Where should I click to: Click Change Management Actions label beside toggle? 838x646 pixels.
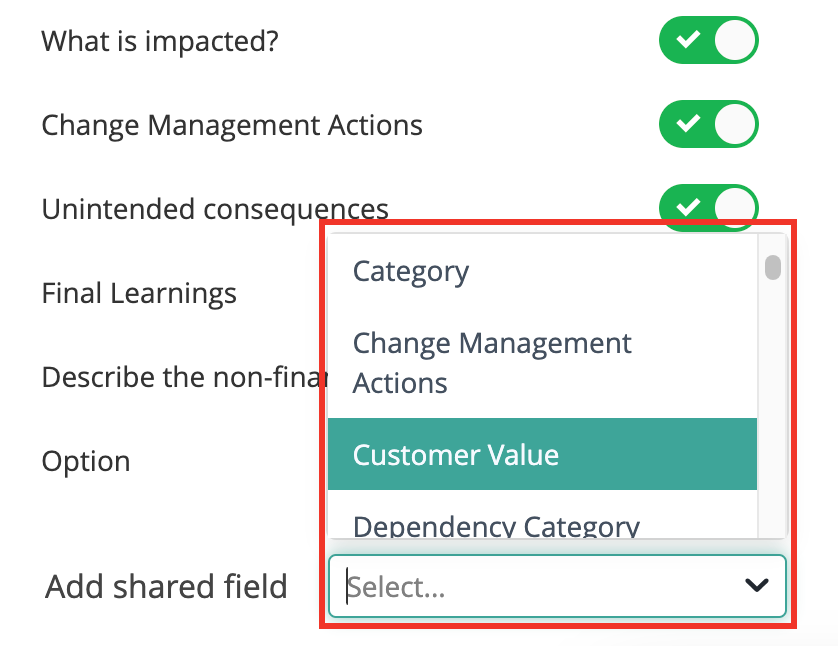[232, 126]
